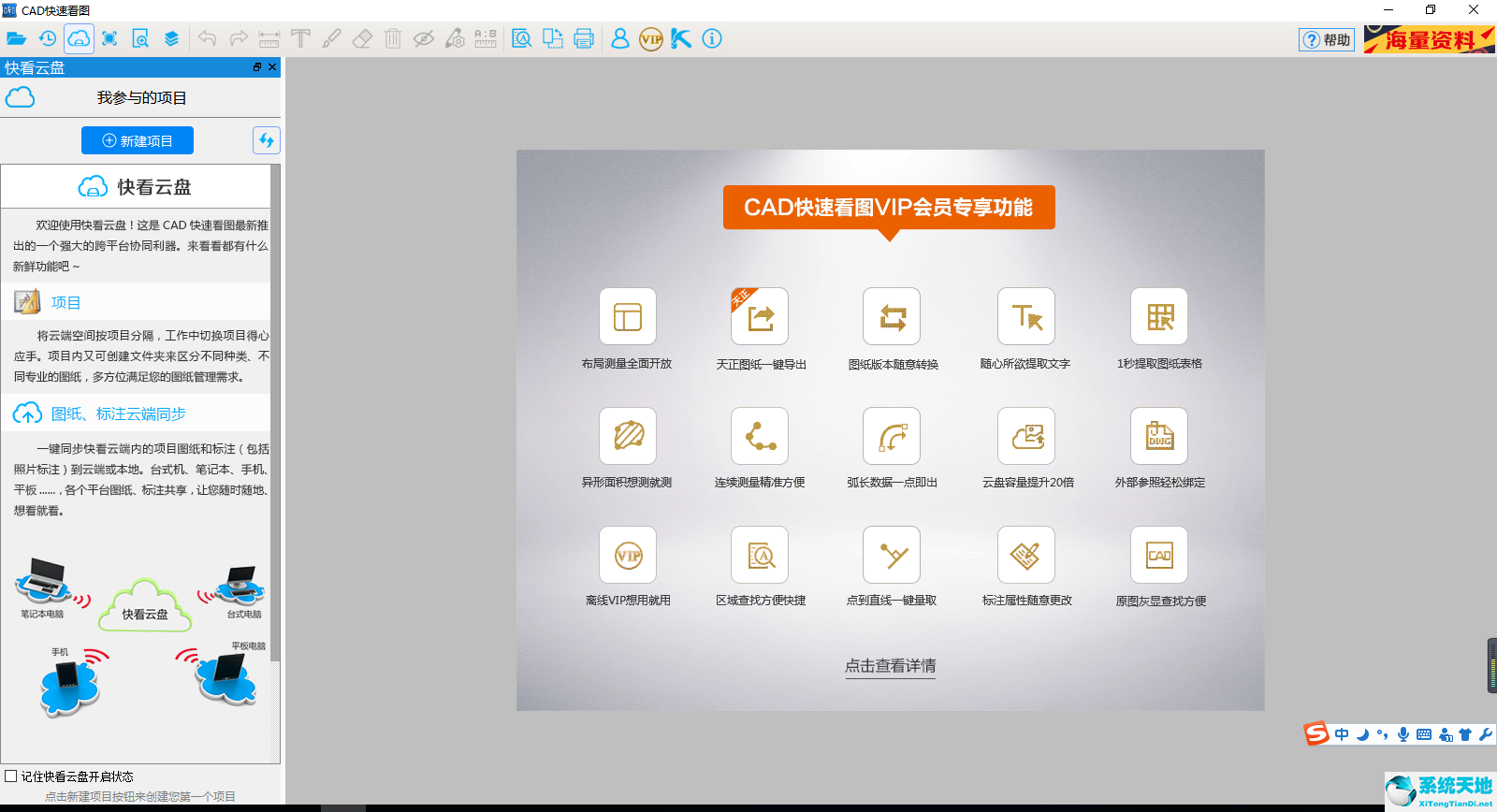Screen dimensions: 1497x812
Task: Click the drawing compare icon
Action: click(x=553, y=39)
